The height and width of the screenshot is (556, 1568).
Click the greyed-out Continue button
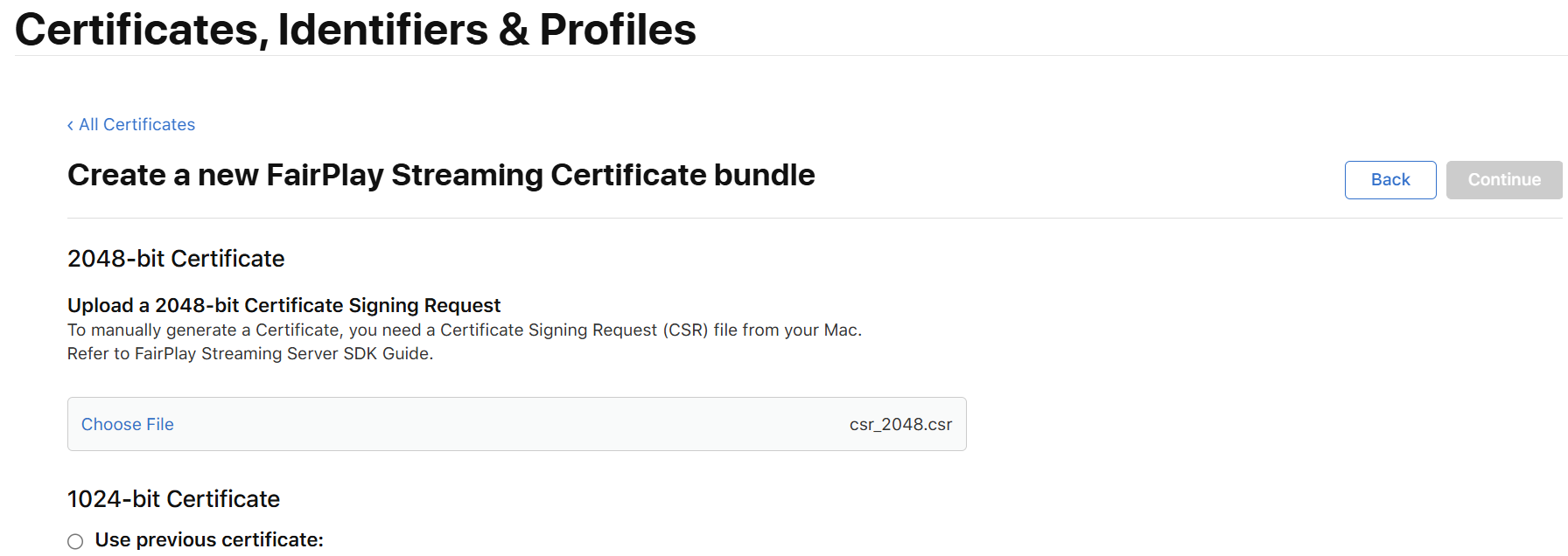[x=1503, y=180]
